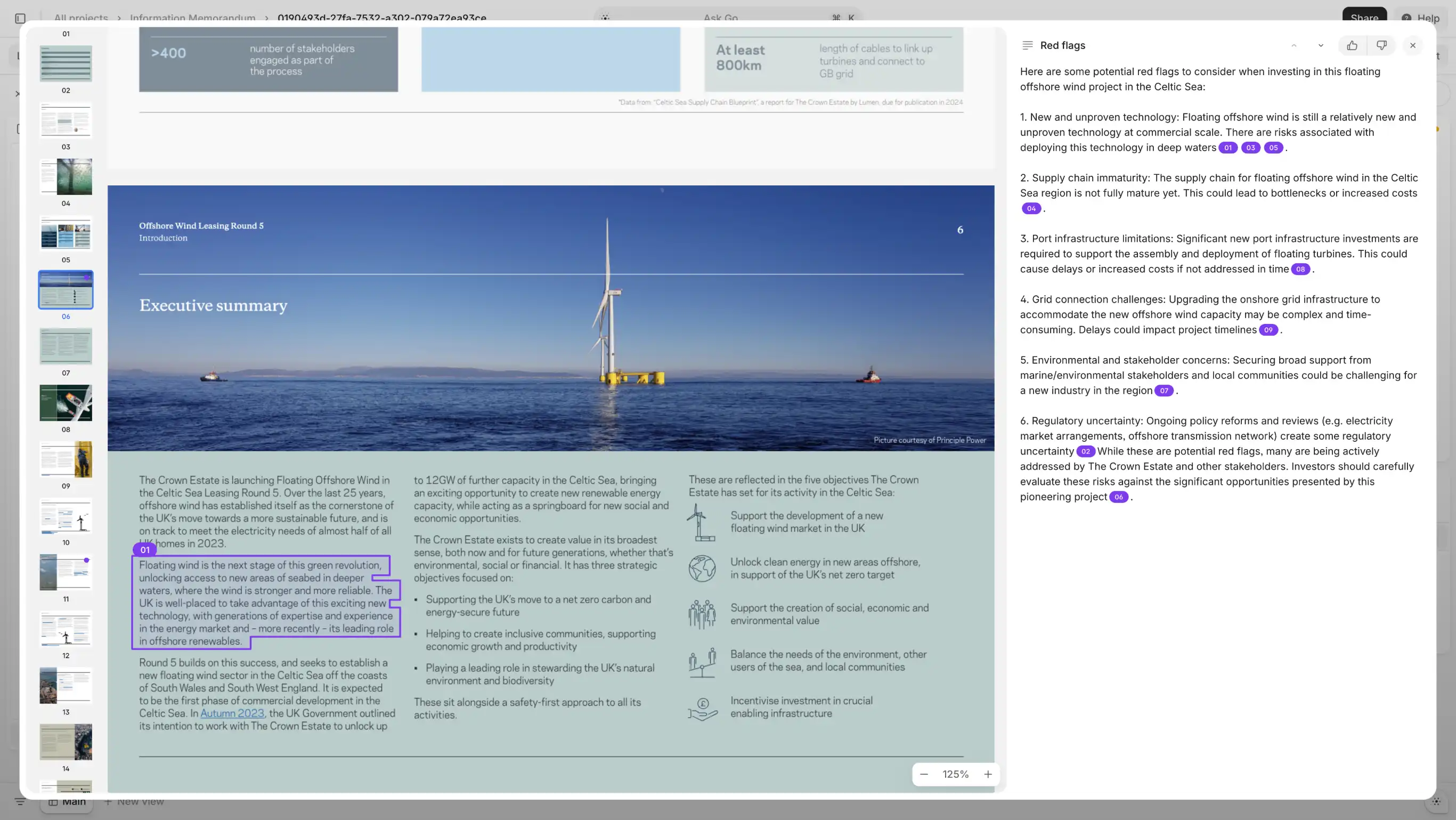
Task: Open page 13 thumbnail
Action: 66,686
